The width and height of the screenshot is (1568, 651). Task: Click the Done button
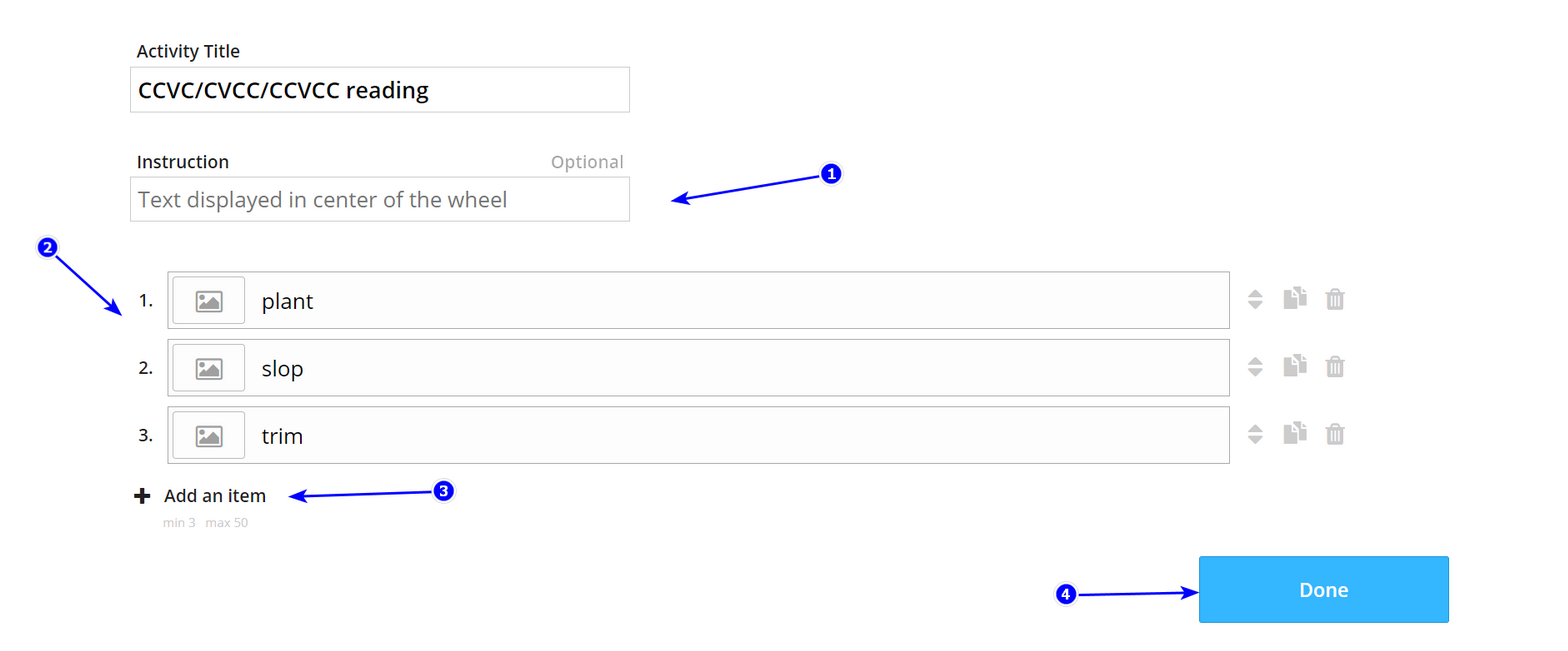1323,590
